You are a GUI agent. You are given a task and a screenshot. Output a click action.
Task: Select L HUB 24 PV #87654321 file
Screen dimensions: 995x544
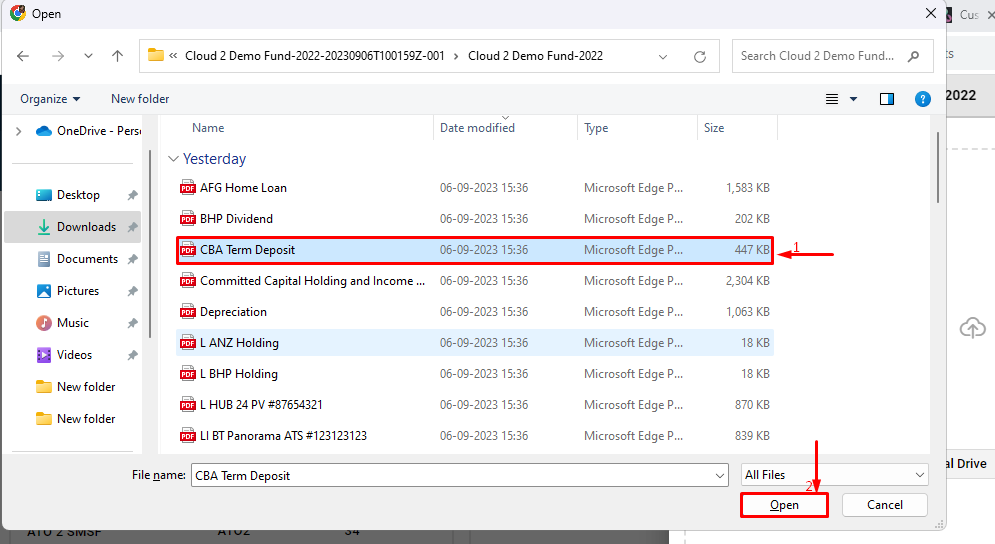point(475,405)
